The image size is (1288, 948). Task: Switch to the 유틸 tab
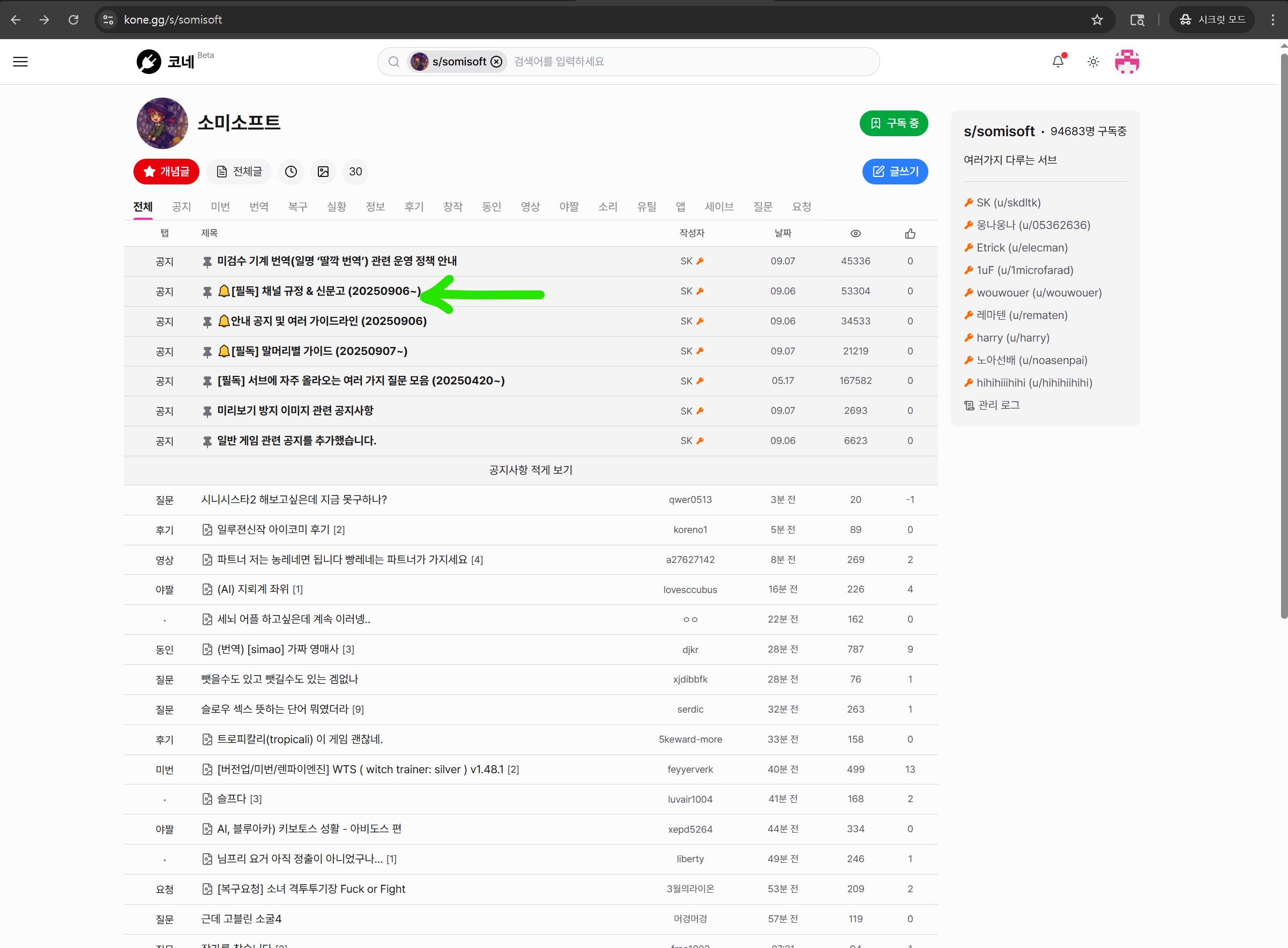pos(647,206)
